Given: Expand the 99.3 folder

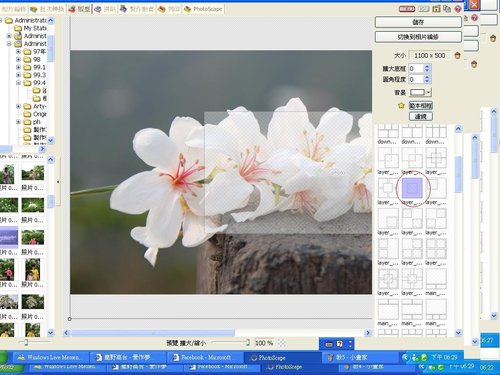Looking at the screenshot, I should point(19,75).
